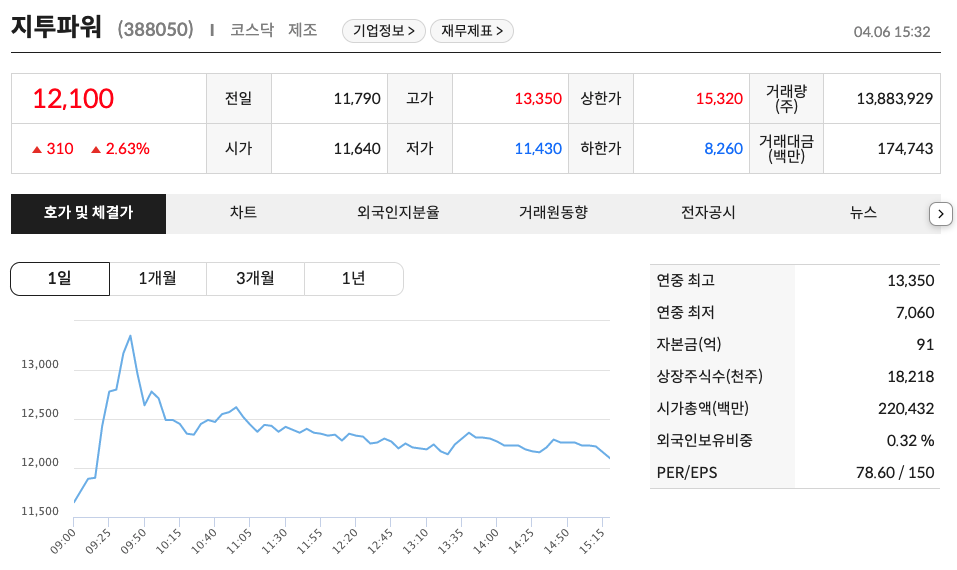Click the 거래대금 (백만) header cell
The height and width of the screenshot is (570, 957).
point(786,148)
